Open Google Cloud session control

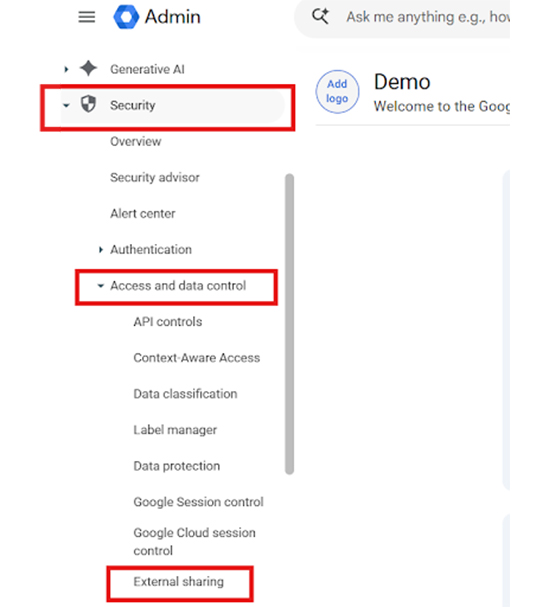(194, 542)
